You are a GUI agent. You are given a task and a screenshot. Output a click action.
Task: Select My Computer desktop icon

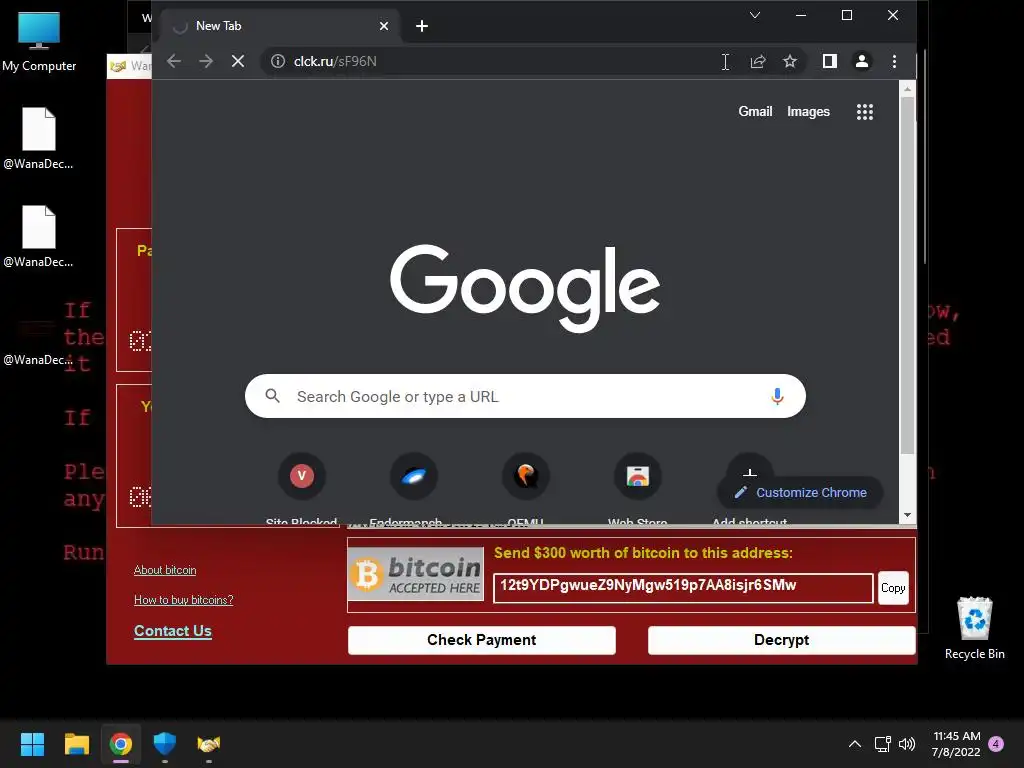[x=39, y=41]
